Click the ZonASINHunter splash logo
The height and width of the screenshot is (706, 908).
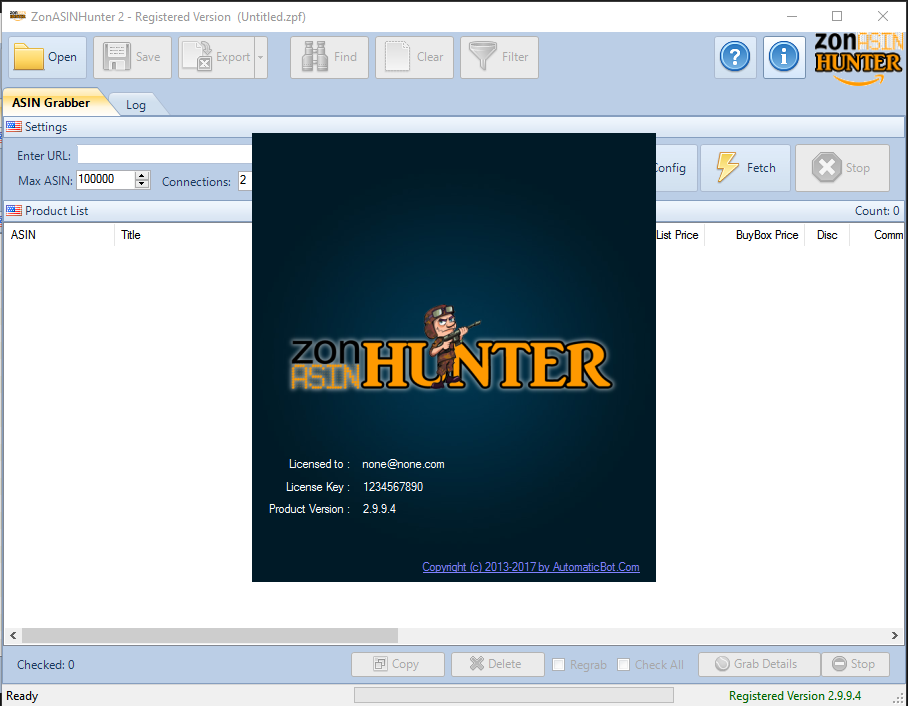451,349
